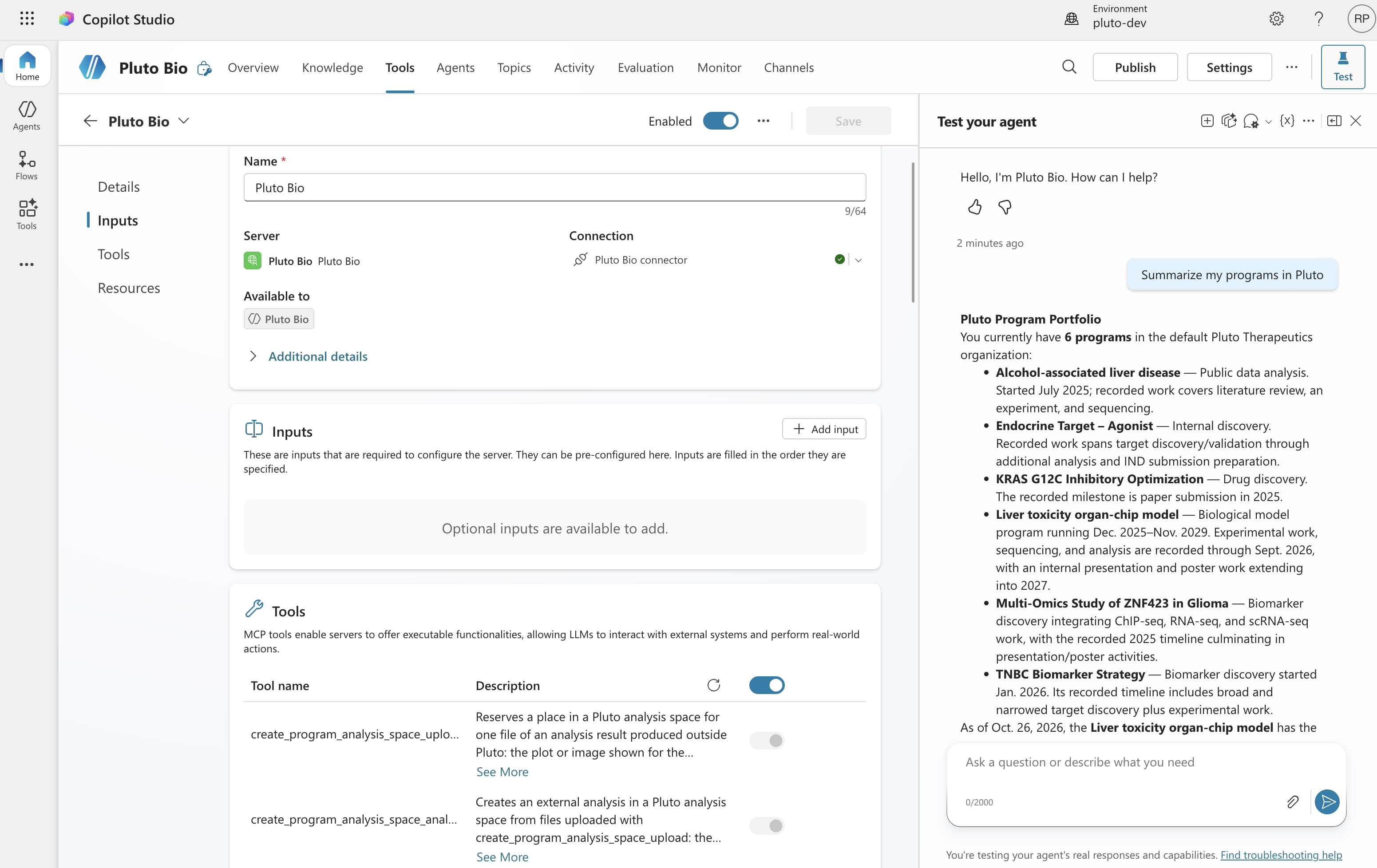This screenshot has width=1377, height=868.
Task: Toggle the Enabled switch off
Action: pyautogui.click(x=720, y=121)
